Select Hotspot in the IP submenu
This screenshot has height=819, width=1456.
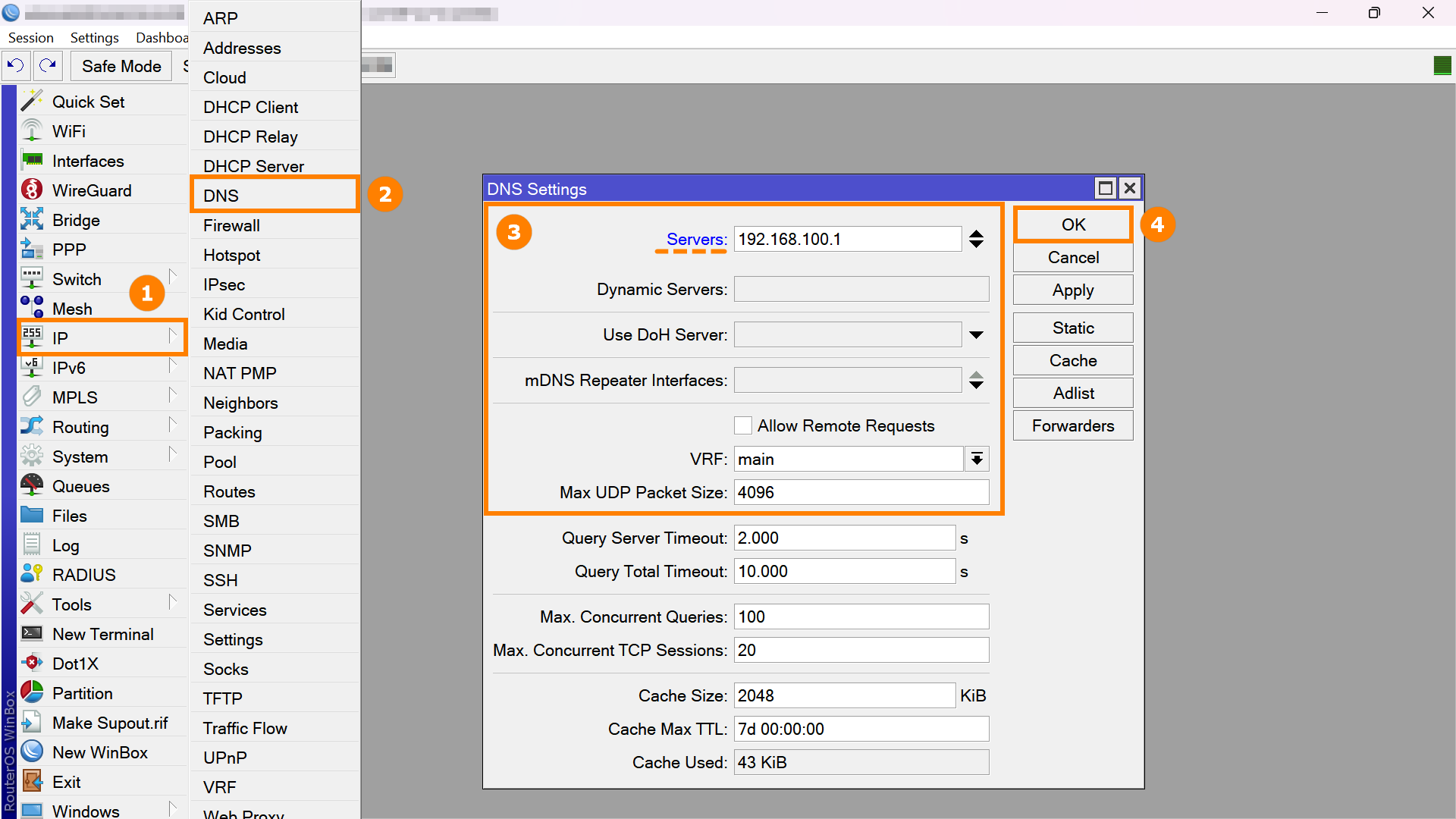pyautogui.click(x=275, y=255)
